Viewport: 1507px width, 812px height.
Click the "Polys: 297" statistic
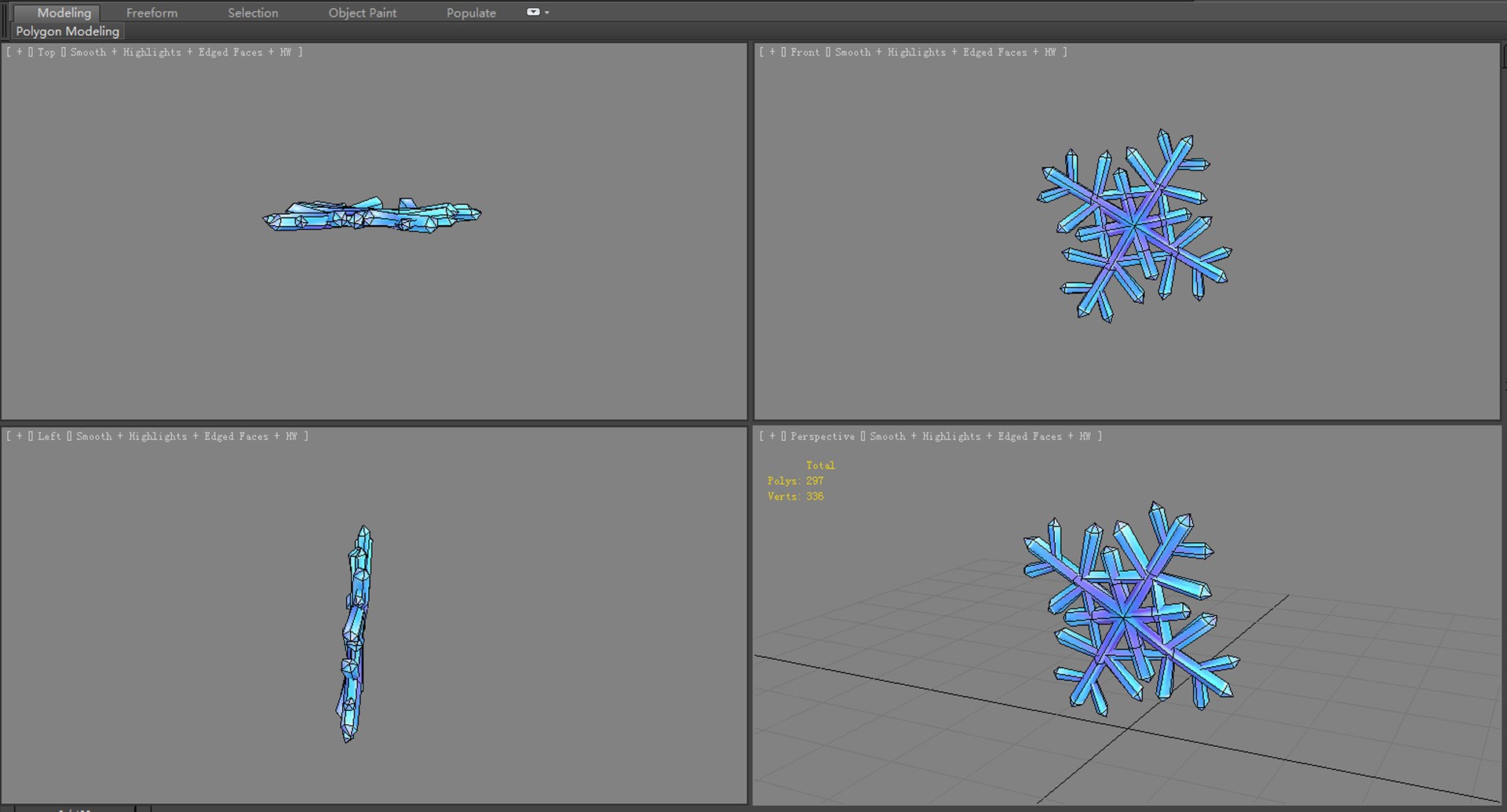click(795, 481)
